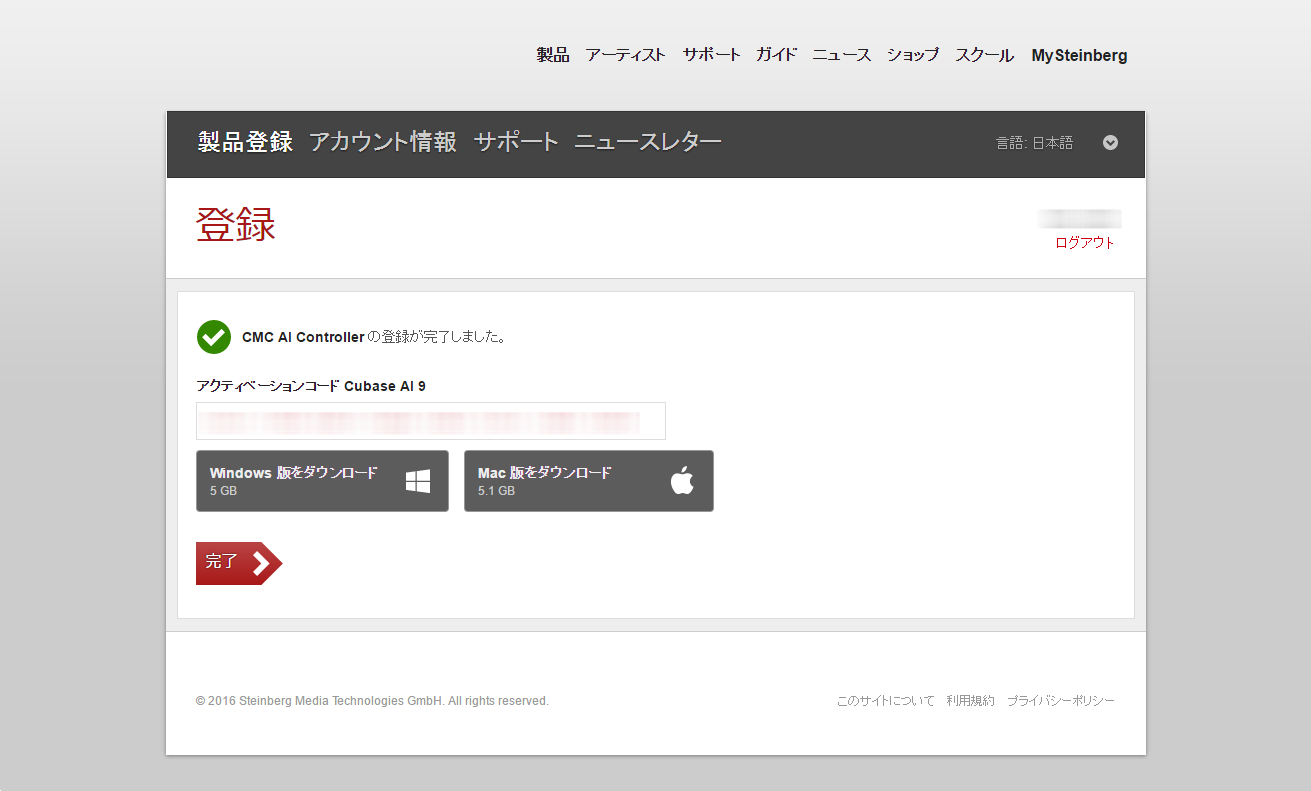The height and width of the screenshot is (791, 1311).
Task: Click the Cubase AI 9 activation code field
Action: 431,421
